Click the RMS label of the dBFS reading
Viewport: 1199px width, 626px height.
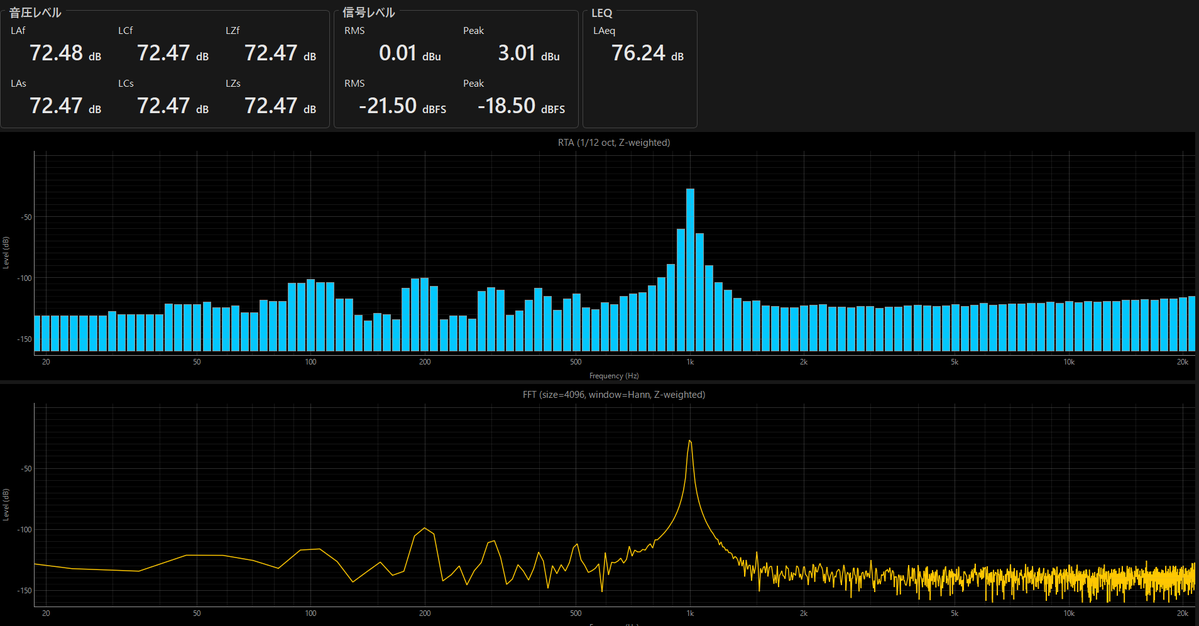(354, 83)
